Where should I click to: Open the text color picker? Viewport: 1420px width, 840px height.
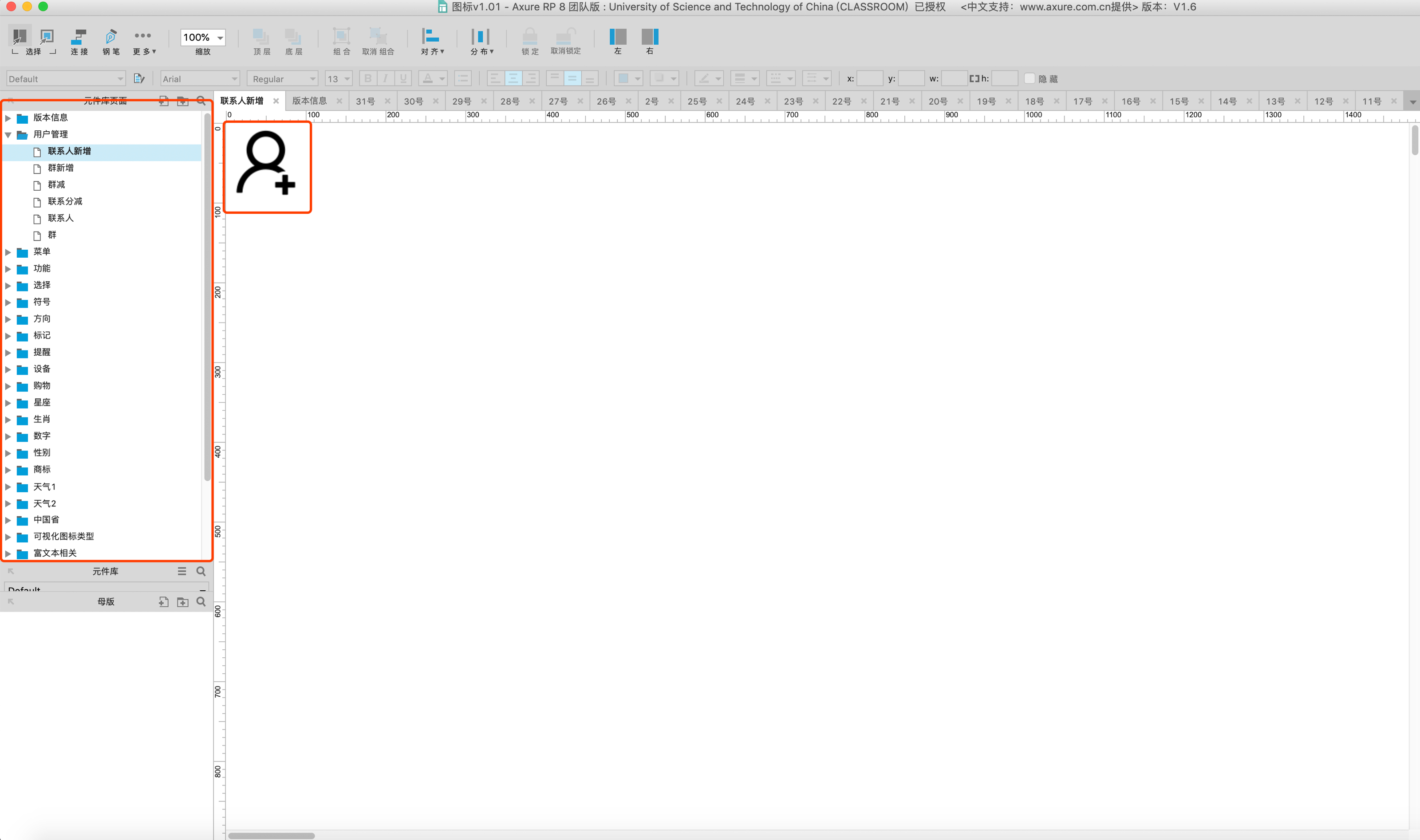[x=433, y=79]
